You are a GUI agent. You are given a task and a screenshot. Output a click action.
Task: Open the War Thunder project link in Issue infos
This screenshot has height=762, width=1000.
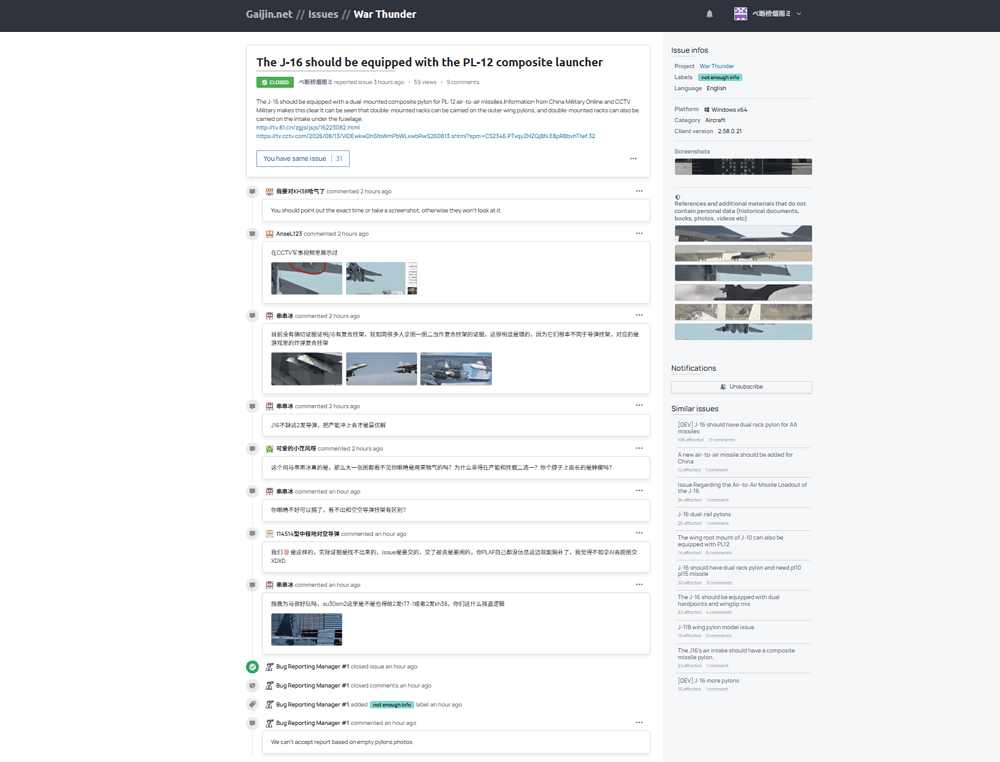click(716, 66)
